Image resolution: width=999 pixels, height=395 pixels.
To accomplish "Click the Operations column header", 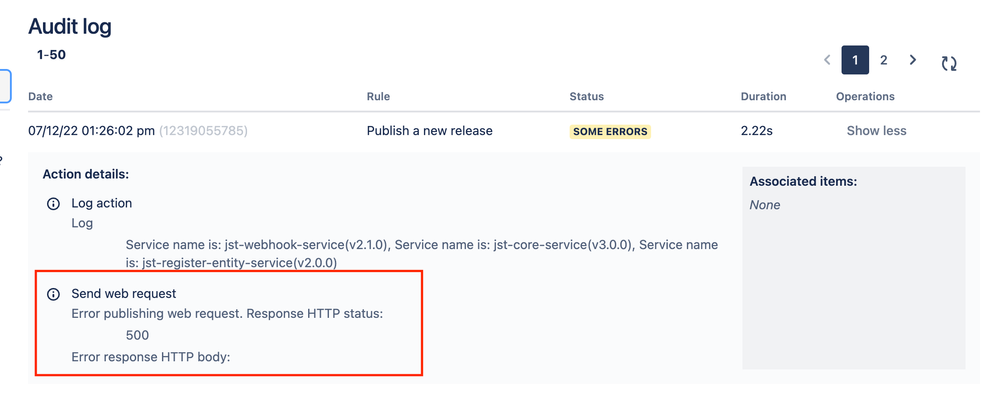I will click(x=865, y=97).
